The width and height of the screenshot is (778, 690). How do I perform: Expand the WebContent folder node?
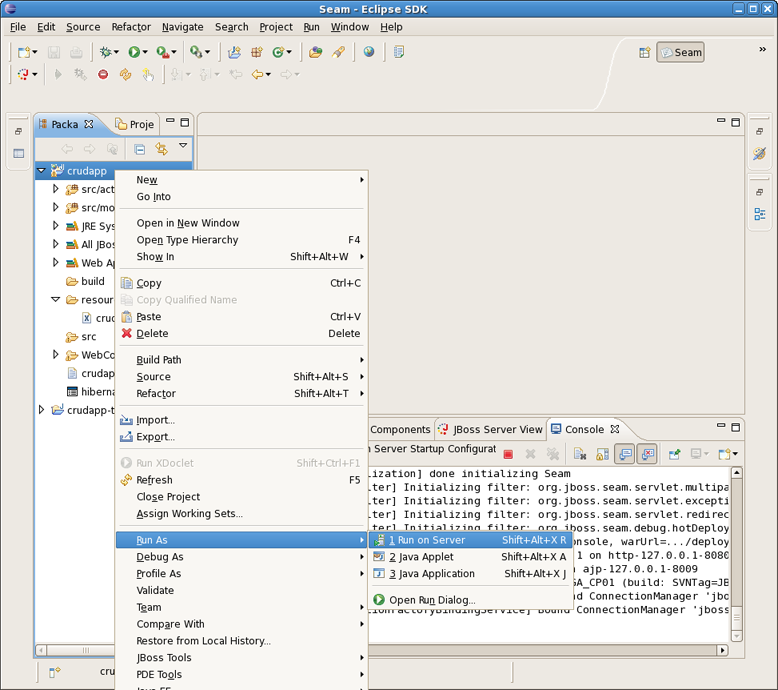pos(56,354)
